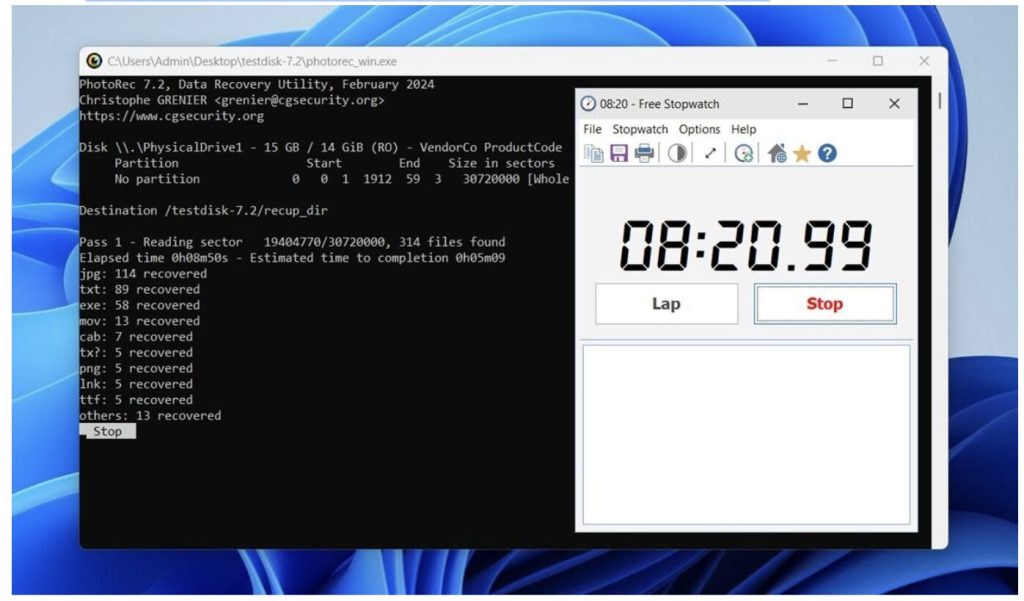1024x601 pixels.
Task: Open the Help menu in Free Stopwatch
Action: 743,129
